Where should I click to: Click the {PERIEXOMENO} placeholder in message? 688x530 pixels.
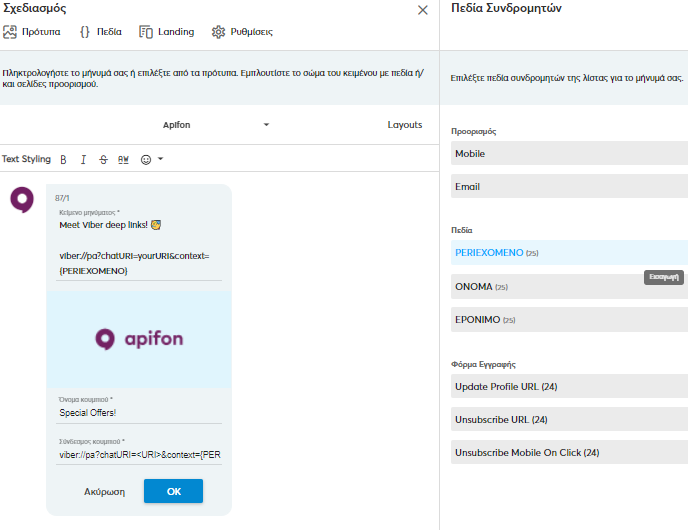point(93,271)
